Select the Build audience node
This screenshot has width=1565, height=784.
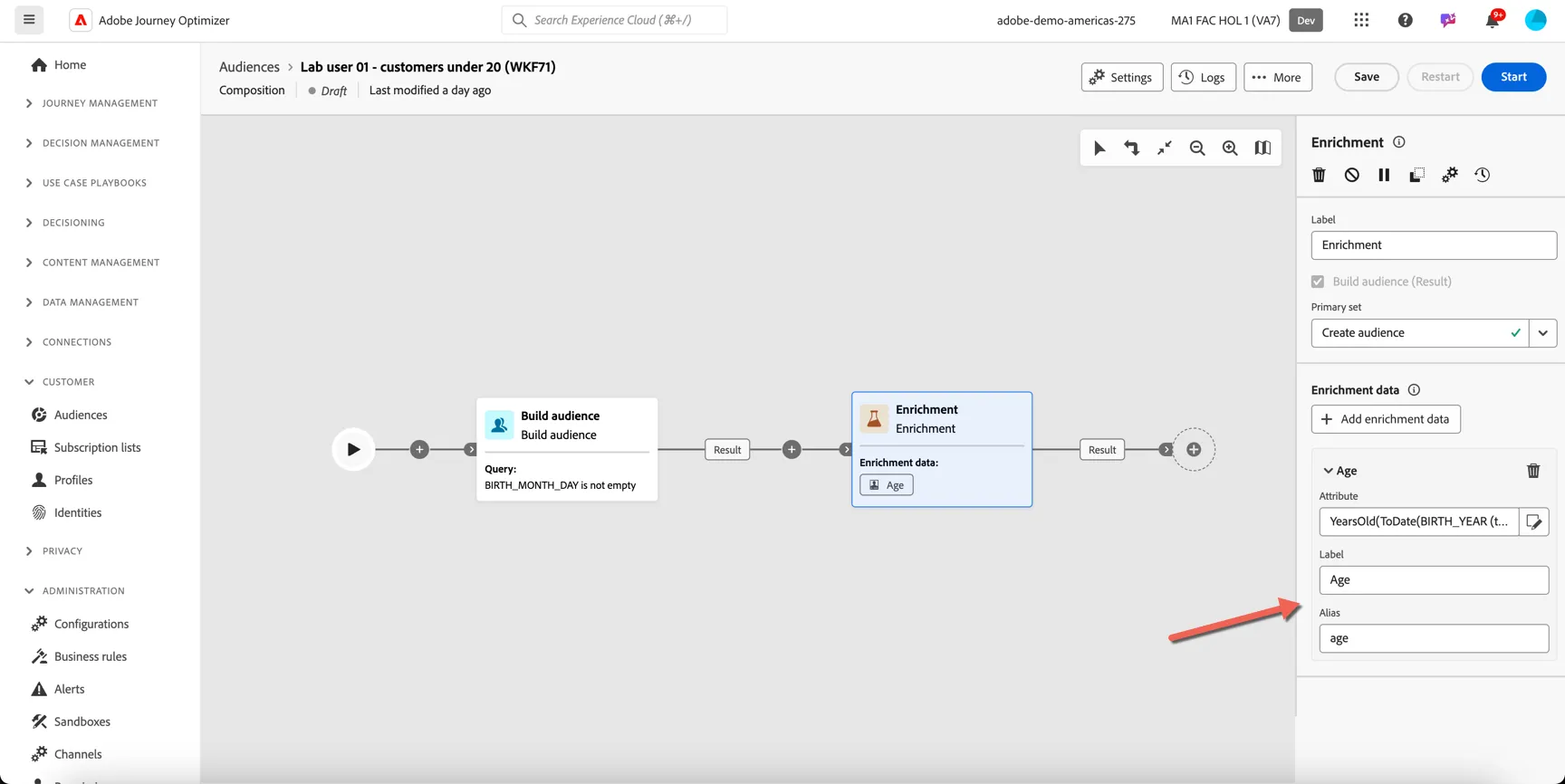click(x=567, y=449)
